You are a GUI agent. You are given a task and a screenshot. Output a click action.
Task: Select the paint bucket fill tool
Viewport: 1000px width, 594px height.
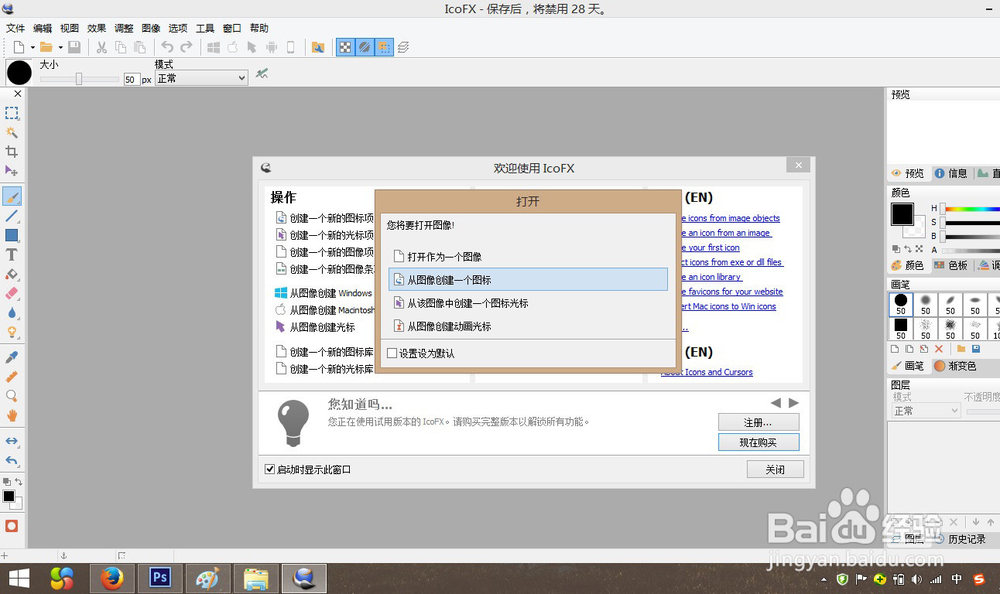[x=11, y=274]
